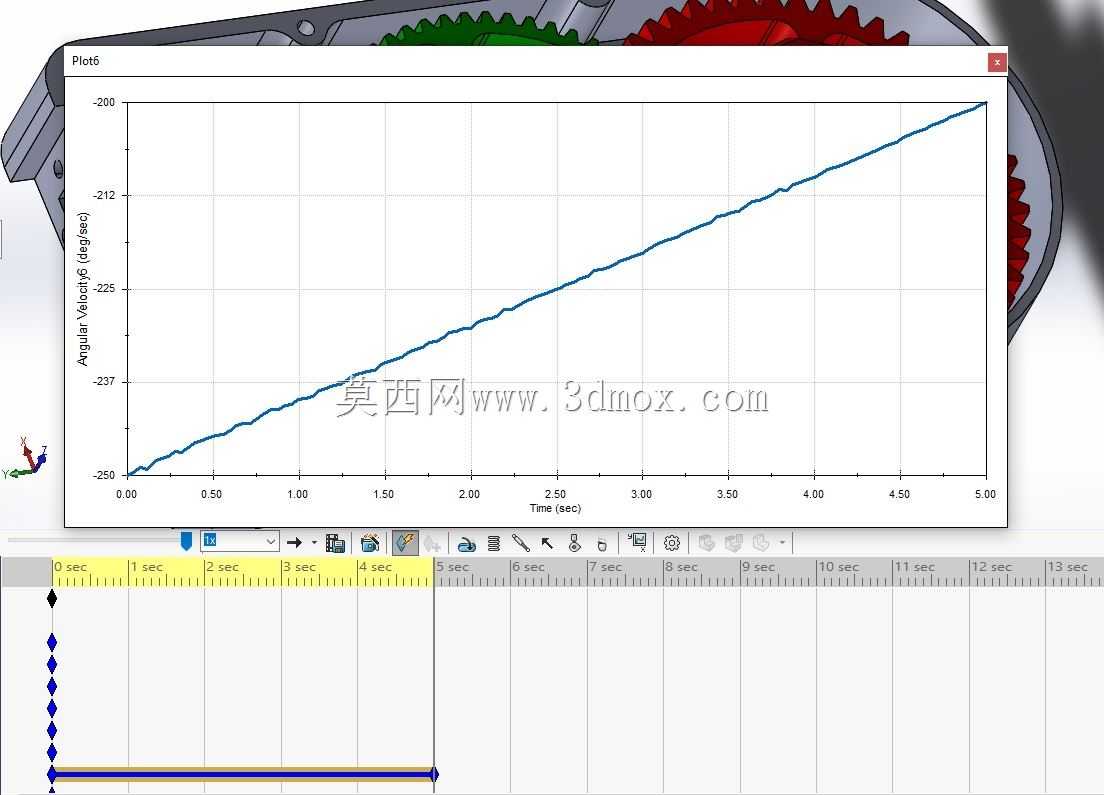The width and height of the screenshot is (1104, 795).
Task: Click the Save Animation film icon
Action: click(x=335, y=543)
